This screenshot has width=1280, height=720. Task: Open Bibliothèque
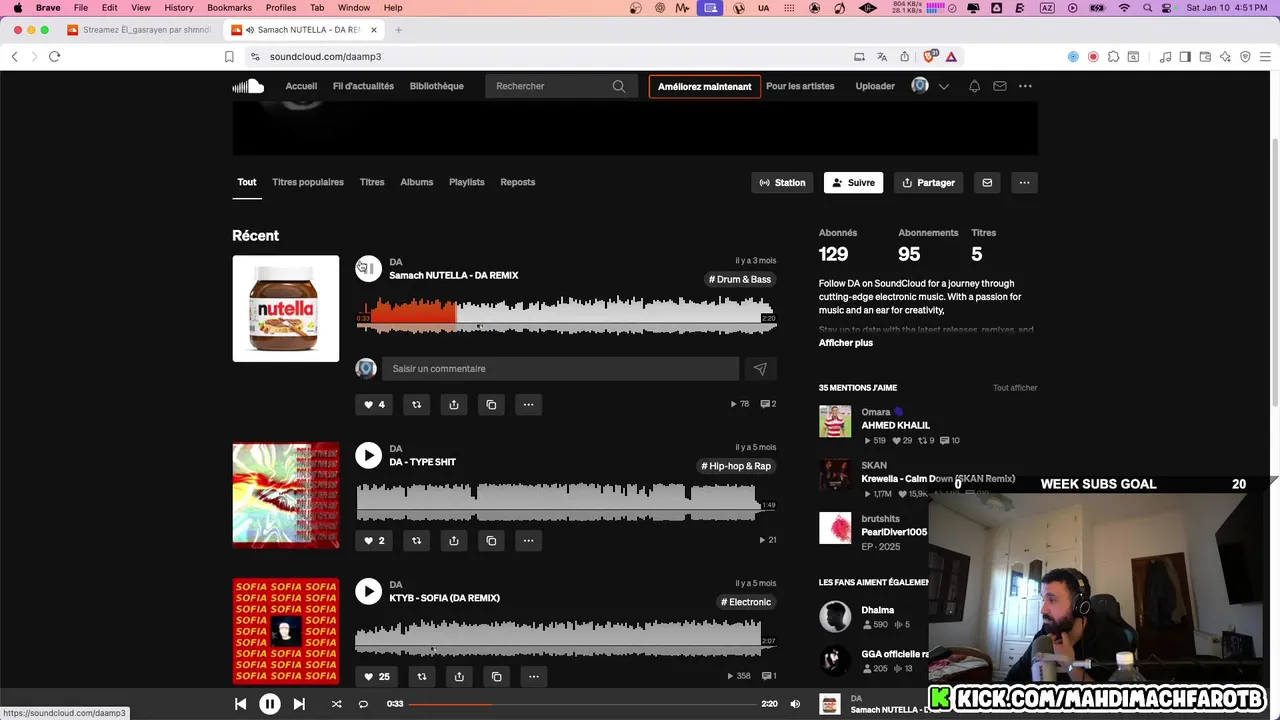437,86
